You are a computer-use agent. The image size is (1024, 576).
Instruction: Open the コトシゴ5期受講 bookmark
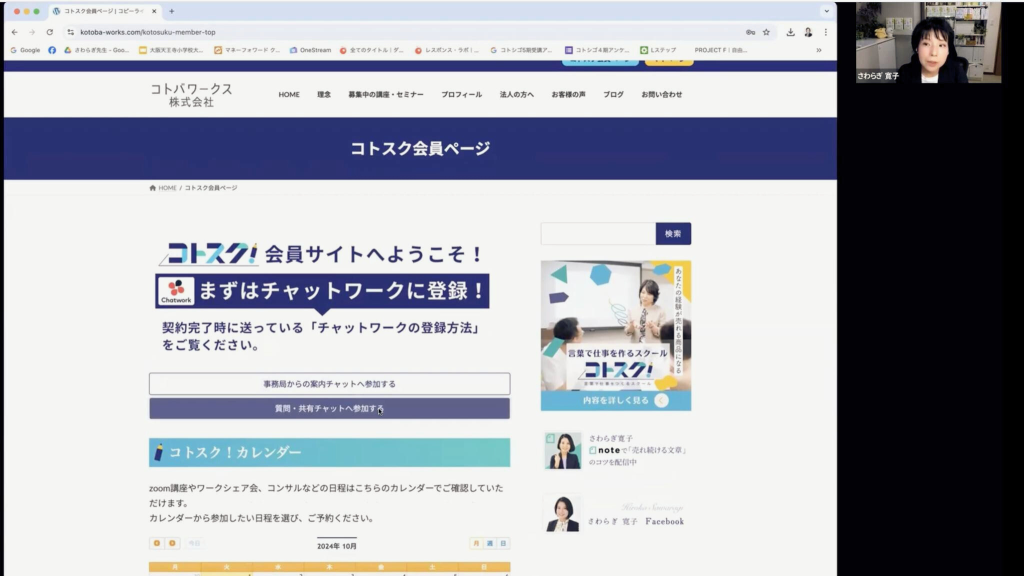pyautogui.click(x=521, y=50)
